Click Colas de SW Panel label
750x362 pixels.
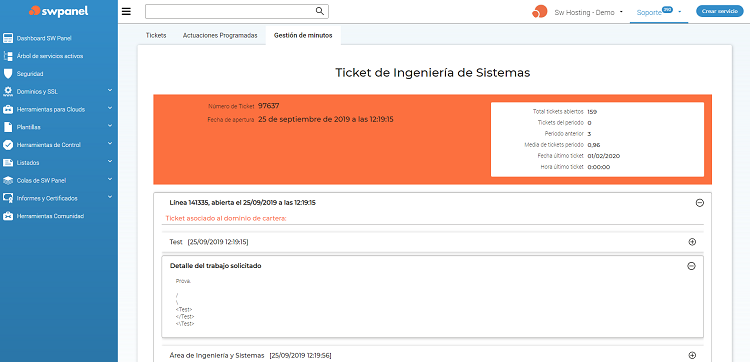tap(41, 181)
